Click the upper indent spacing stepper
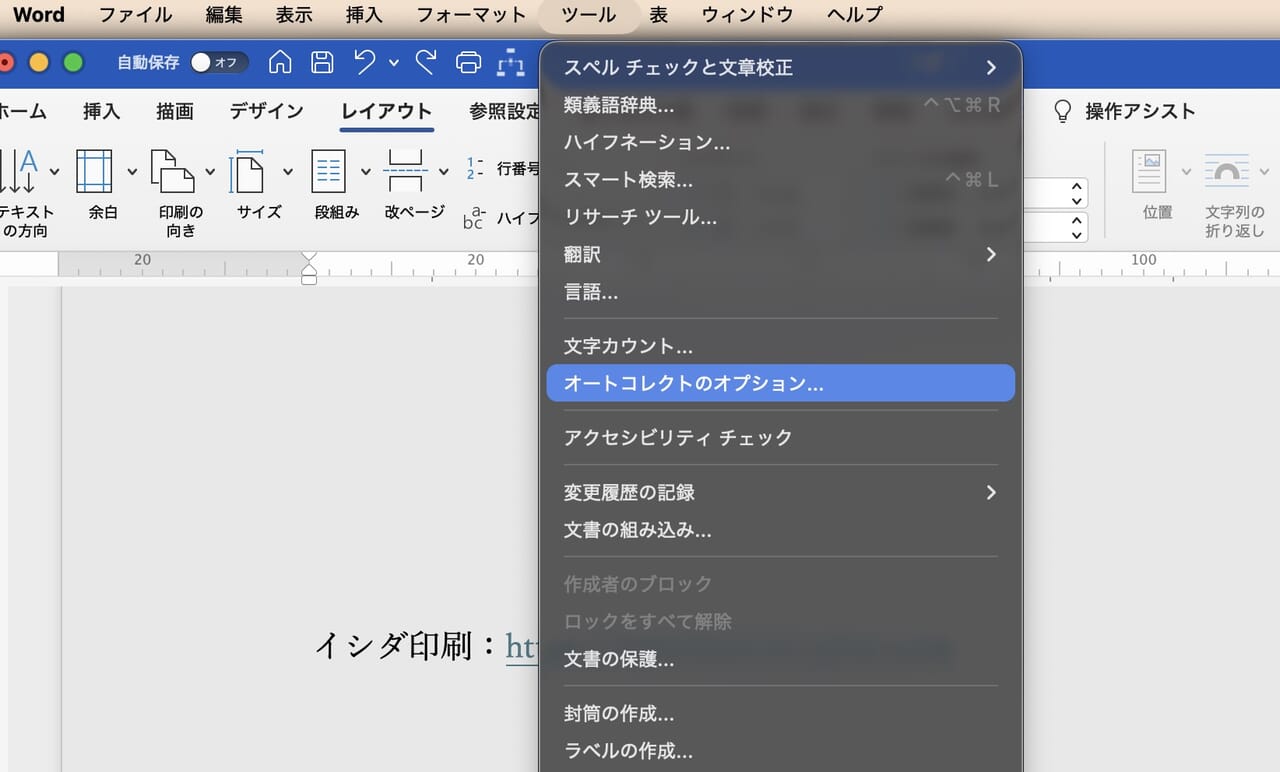This screenshot has height=772, width=1280. (x=1077, y=192)
